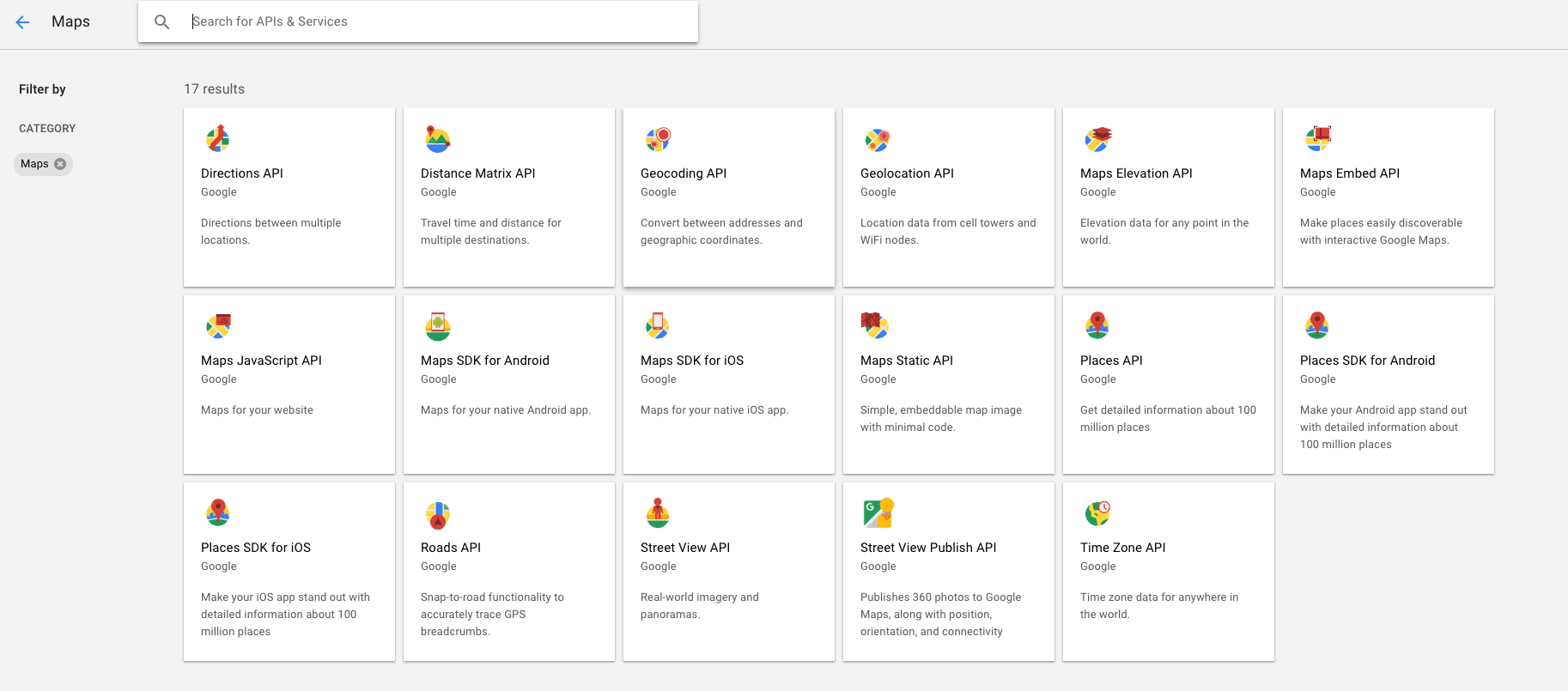Click the Maps Elevation API icon
The image size is (1568, 691).
coord(1097,138)
